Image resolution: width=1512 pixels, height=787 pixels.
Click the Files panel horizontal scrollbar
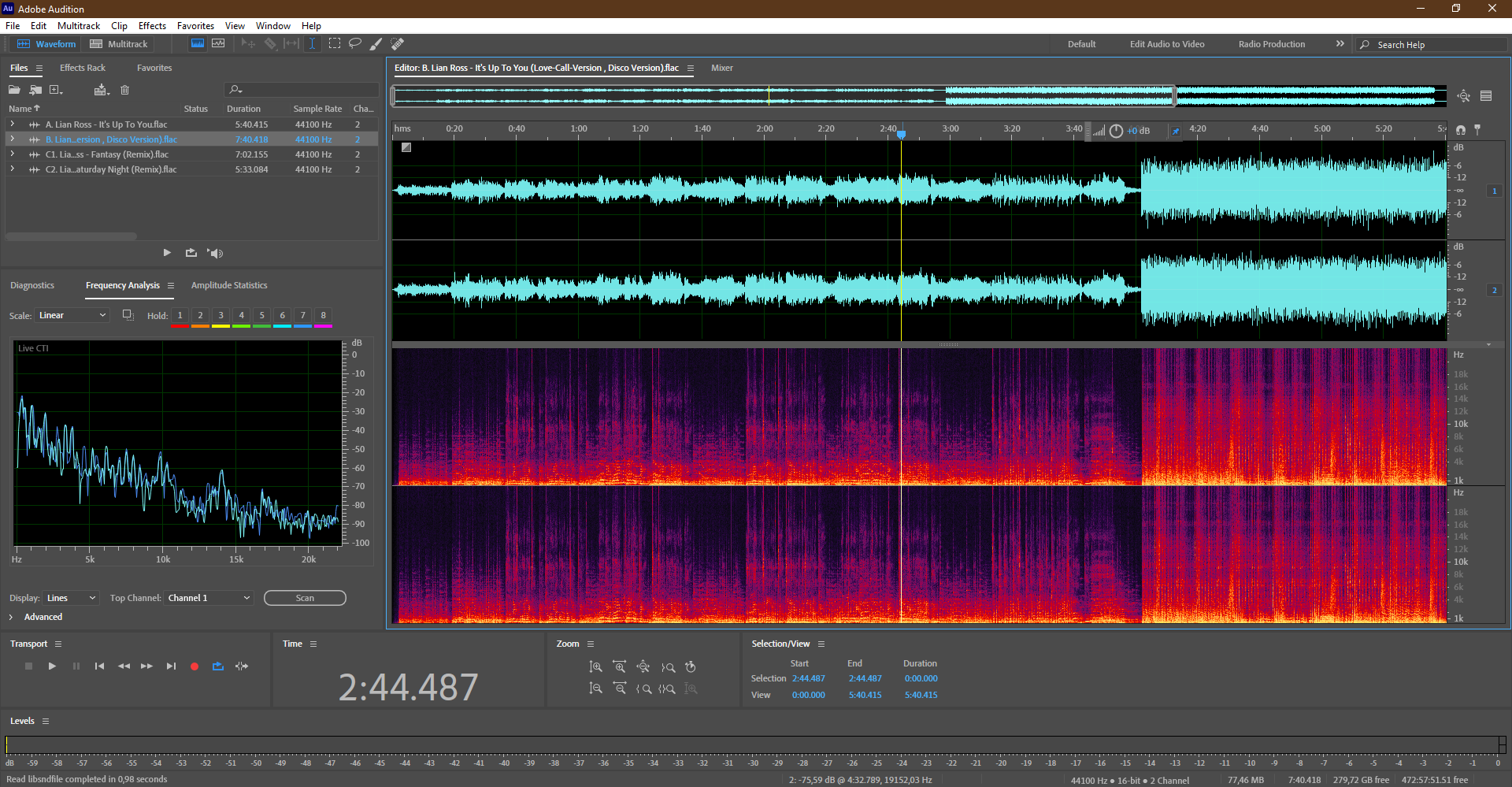point(71,236)
